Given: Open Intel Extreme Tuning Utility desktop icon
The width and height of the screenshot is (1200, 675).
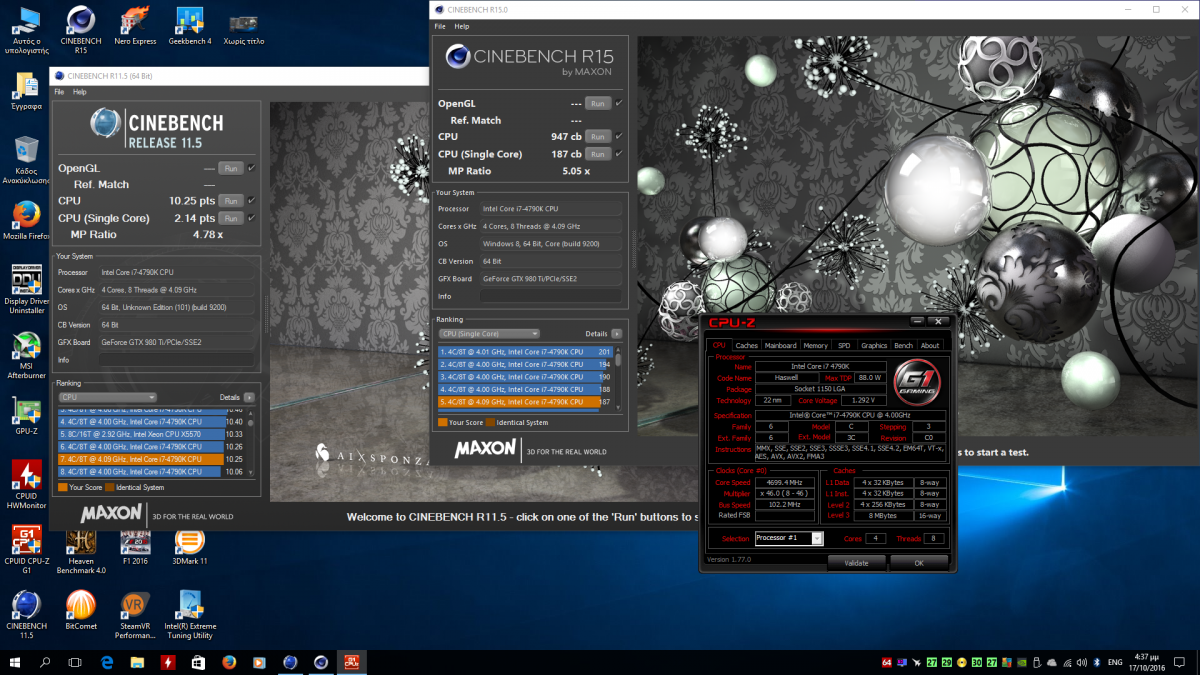Looking at the screenshot, I should click(x=190, y=614).
